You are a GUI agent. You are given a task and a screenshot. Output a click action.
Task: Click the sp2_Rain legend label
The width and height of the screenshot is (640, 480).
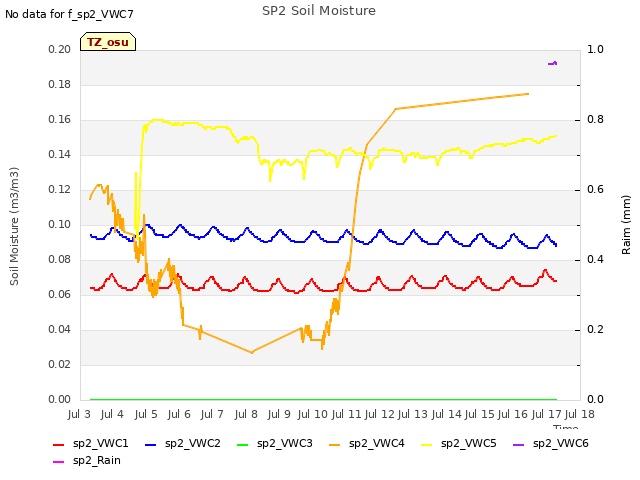coord(97,461)
